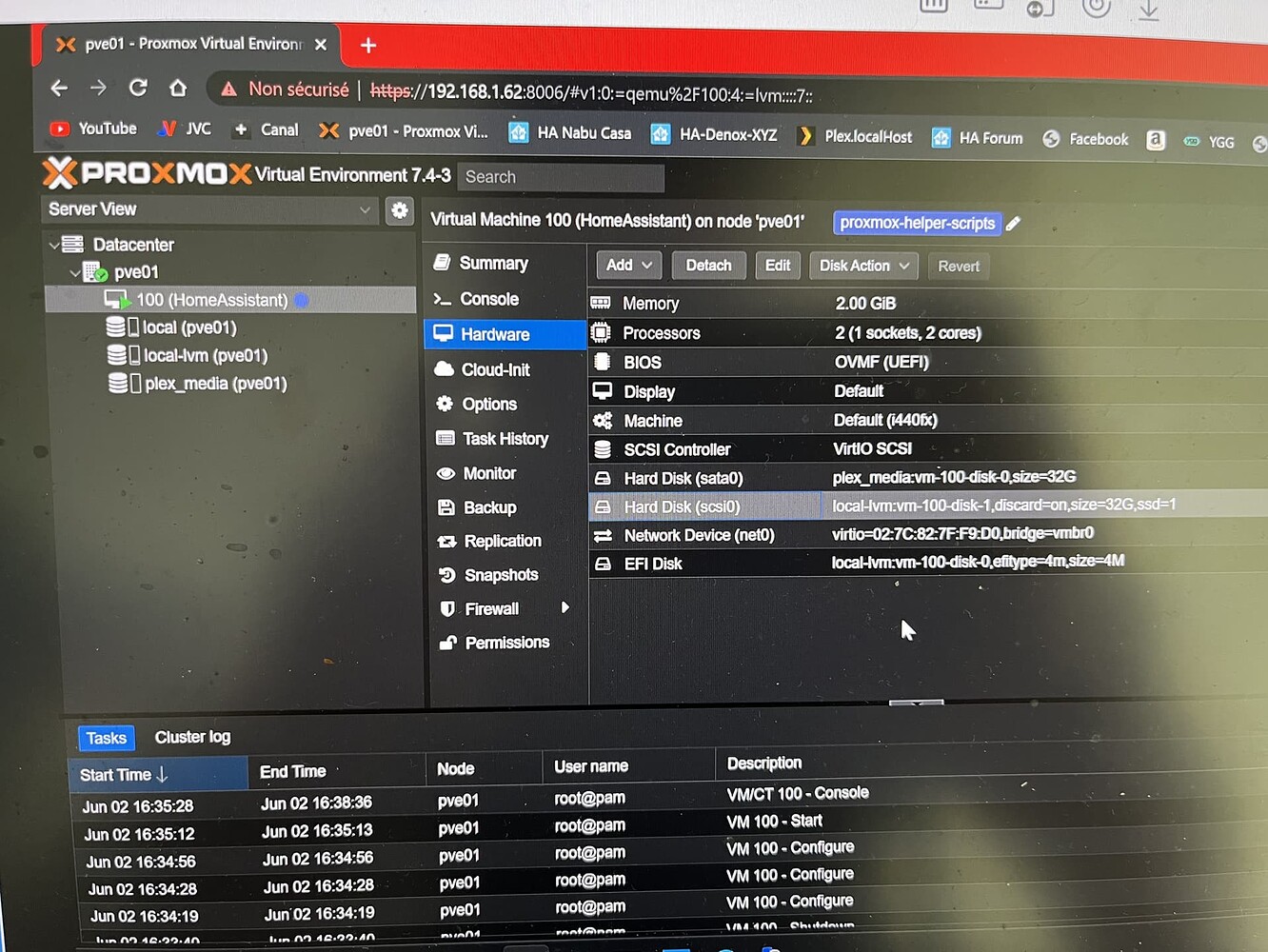Open Task History for the VM
The image size is (1268, 952).
[505, 439]
